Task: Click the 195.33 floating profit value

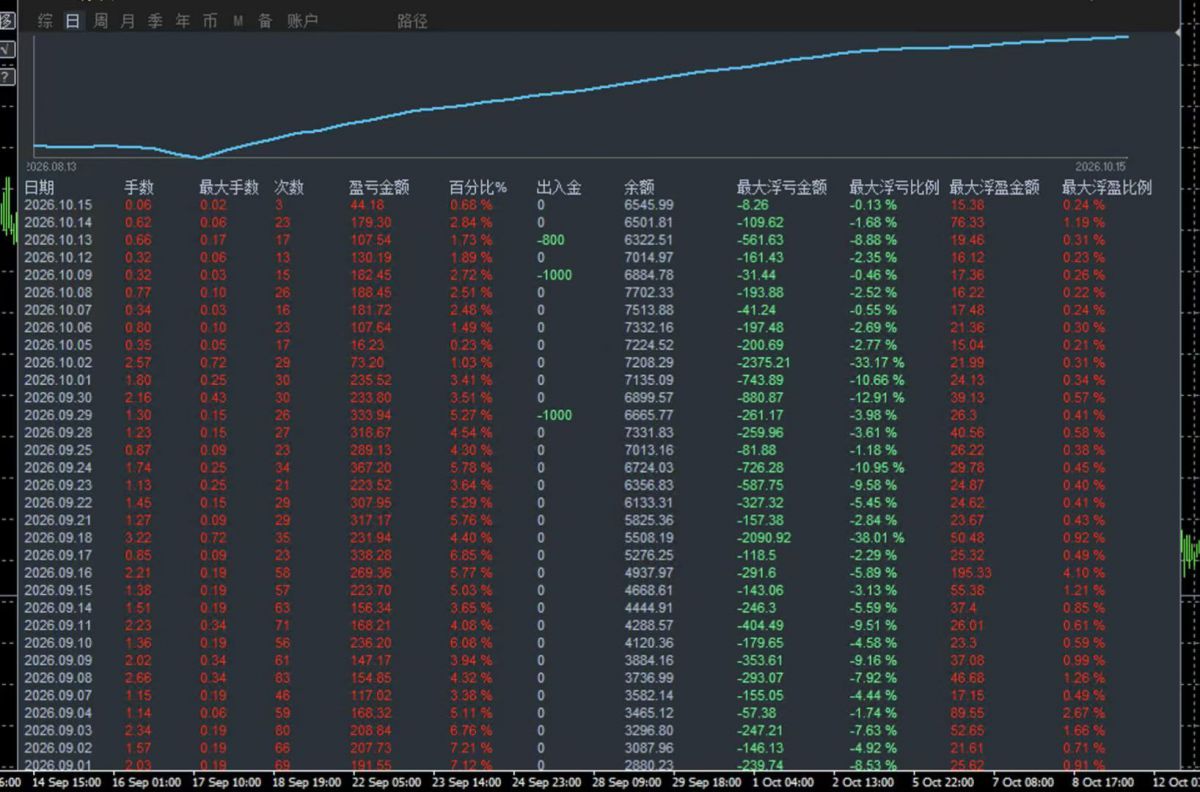Action: (x=970, y=572)
